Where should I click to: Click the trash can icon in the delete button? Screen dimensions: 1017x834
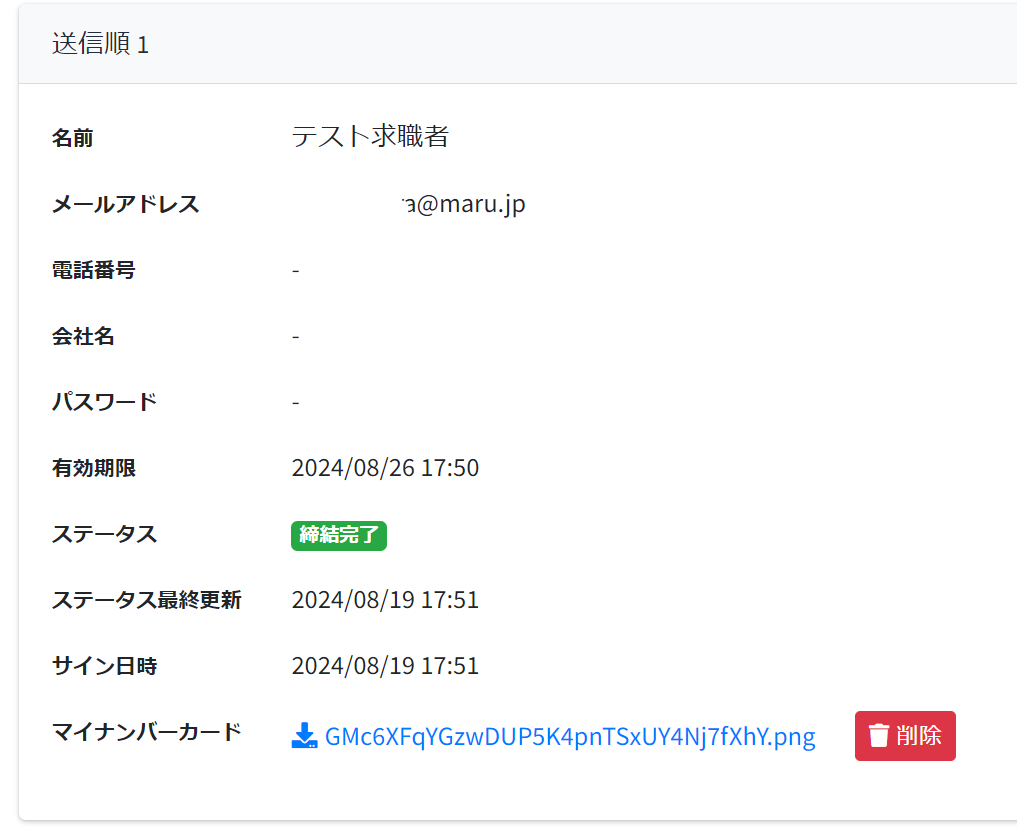(879, 736)
